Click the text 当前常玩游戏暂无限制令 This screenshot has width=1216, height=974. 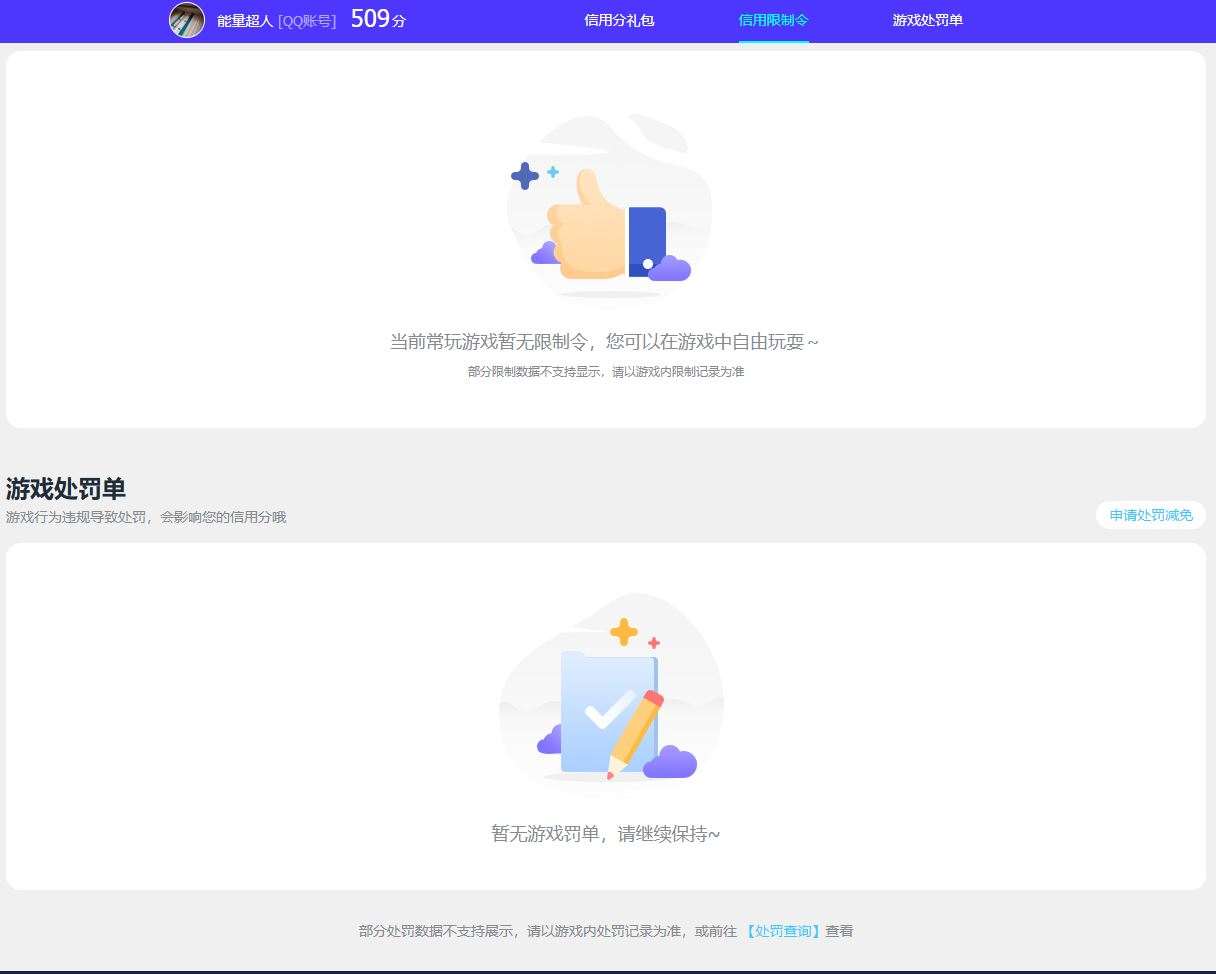click(x=488, y=342)
